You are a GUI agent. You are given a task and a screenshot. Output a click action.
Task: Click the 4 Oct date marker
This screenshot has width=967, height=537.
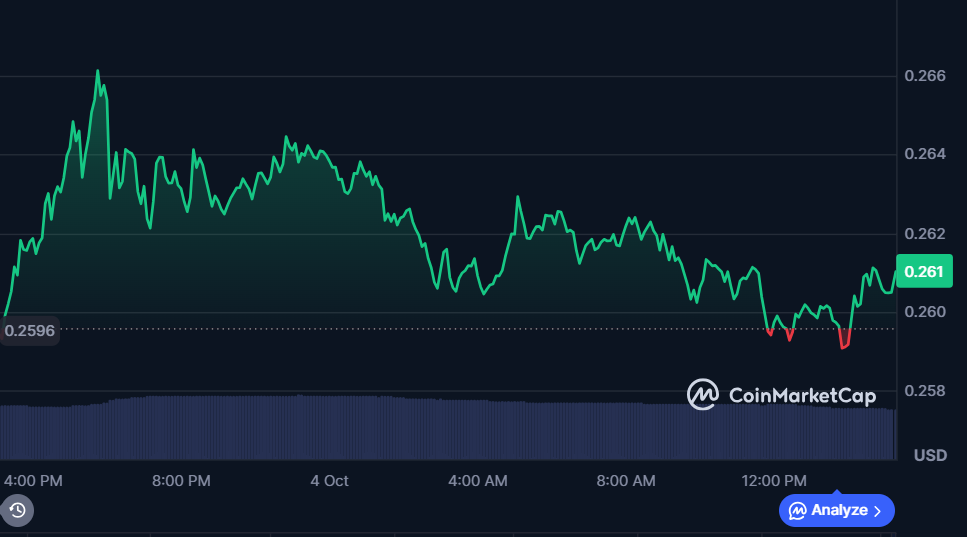click(329, 481)
